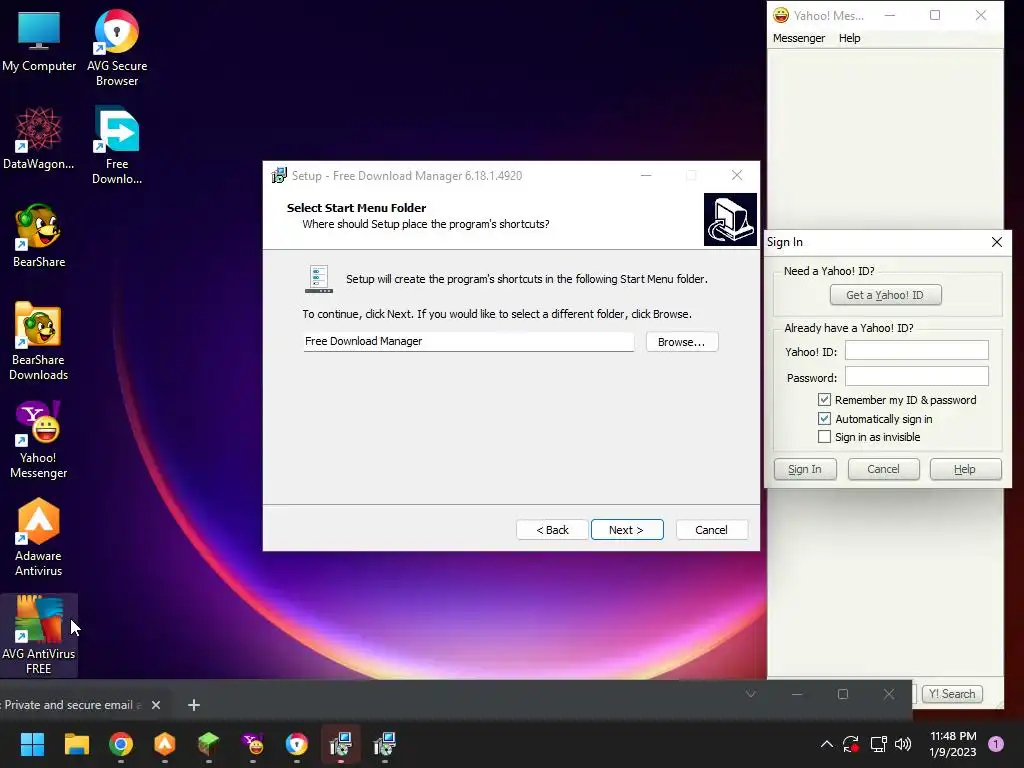
Task: Open BearShare Downloads folder shortcut
Action: [39, 341]
